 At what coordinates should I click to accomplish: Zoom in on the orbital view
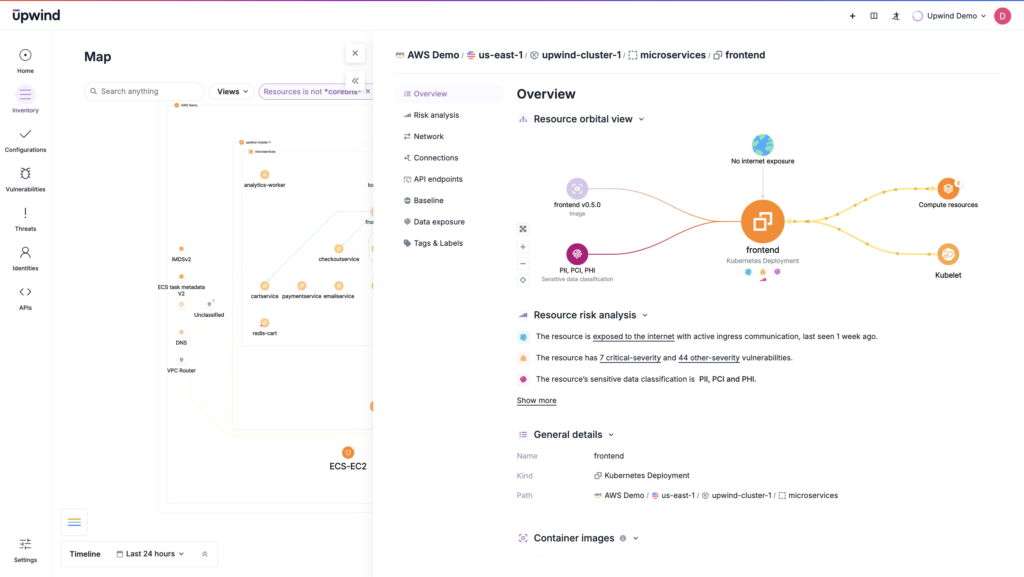pos(523,247)
